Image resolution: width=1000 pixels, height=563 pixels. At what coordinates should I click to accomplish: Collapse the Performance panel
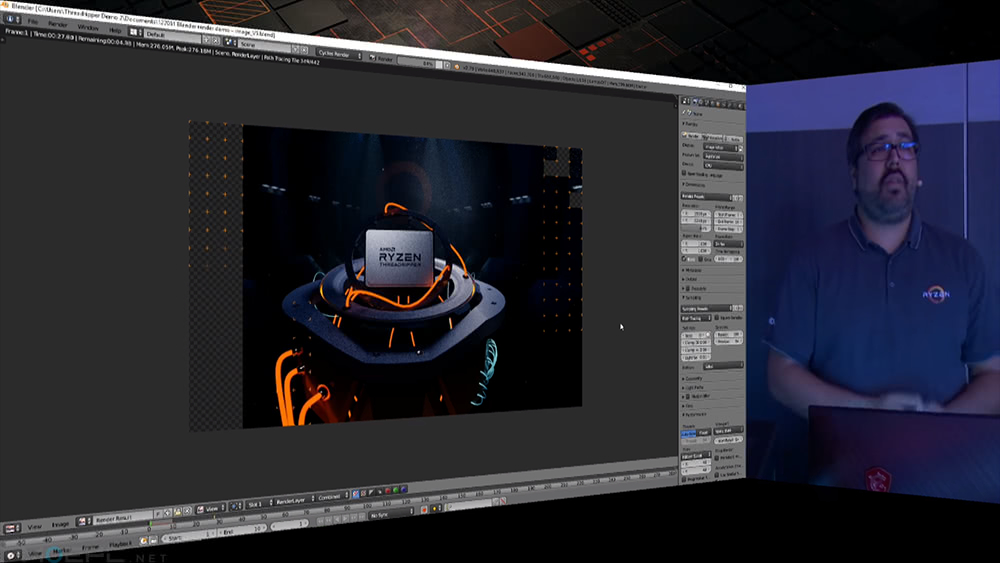pos(695,414)
